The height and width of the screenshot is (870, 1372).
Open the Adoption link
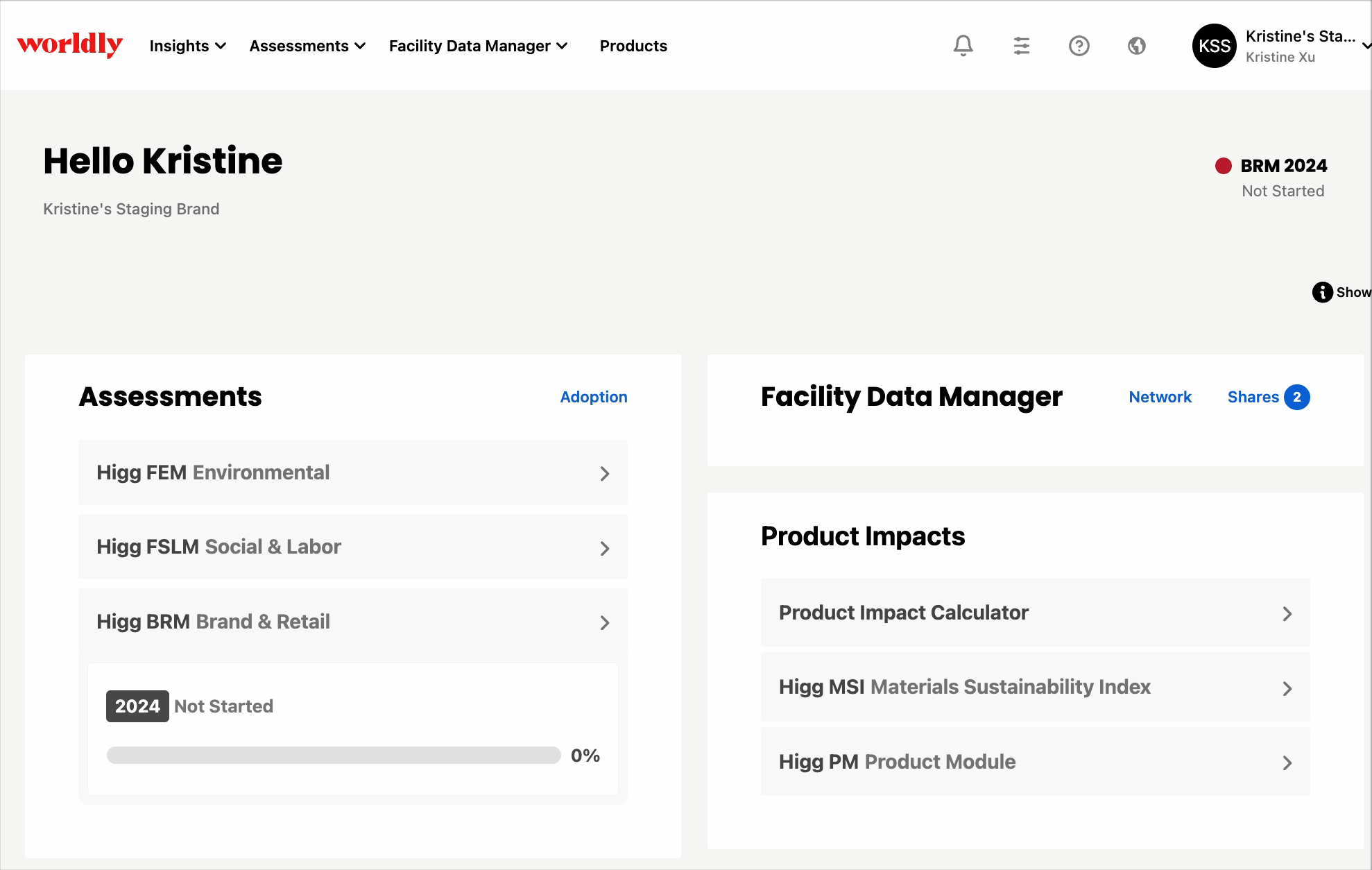(594, 397)
